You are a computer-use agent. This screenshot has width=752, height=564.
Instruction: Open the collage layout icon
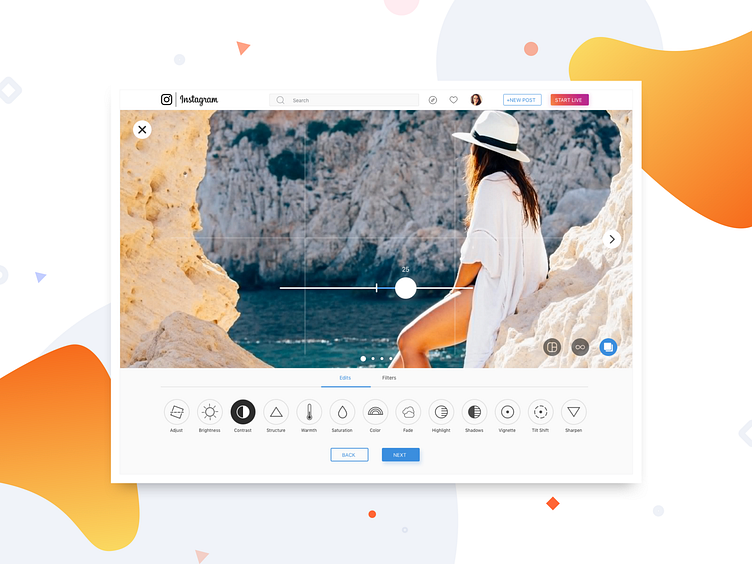click(x=552, y=347)
